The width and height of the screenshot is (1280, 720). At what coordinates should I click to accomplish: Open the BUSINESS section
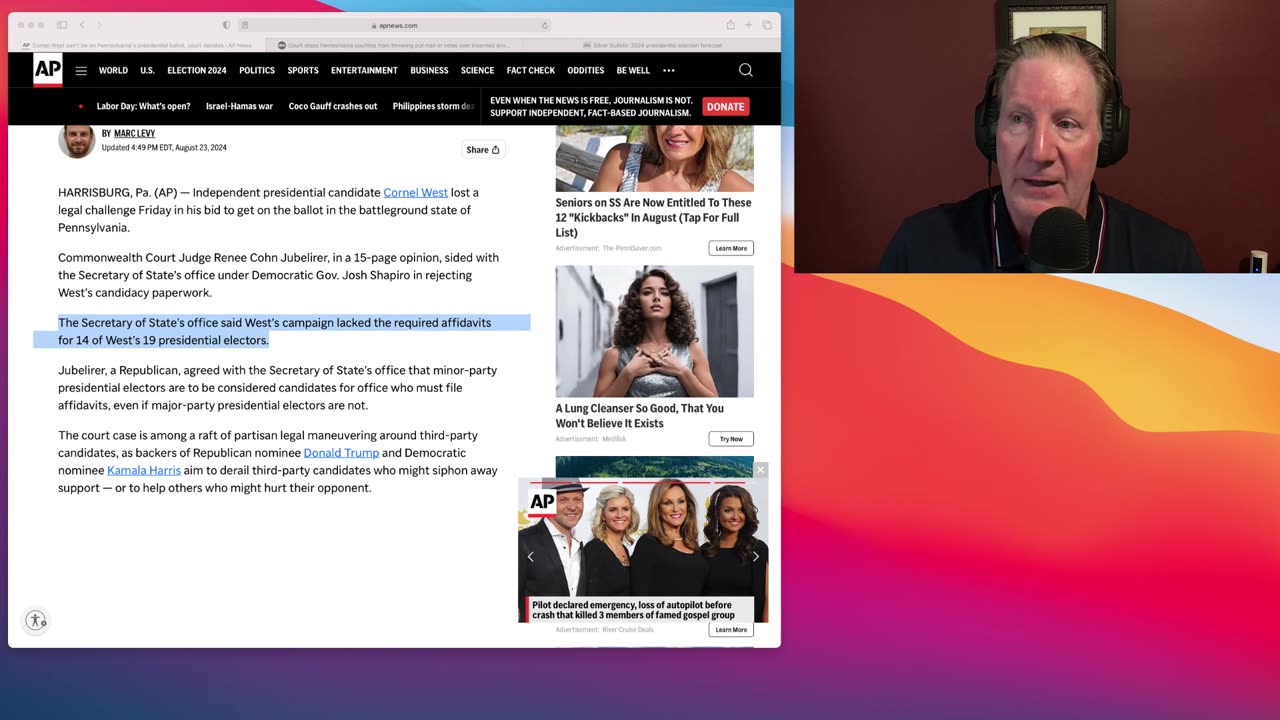(429, 71)
